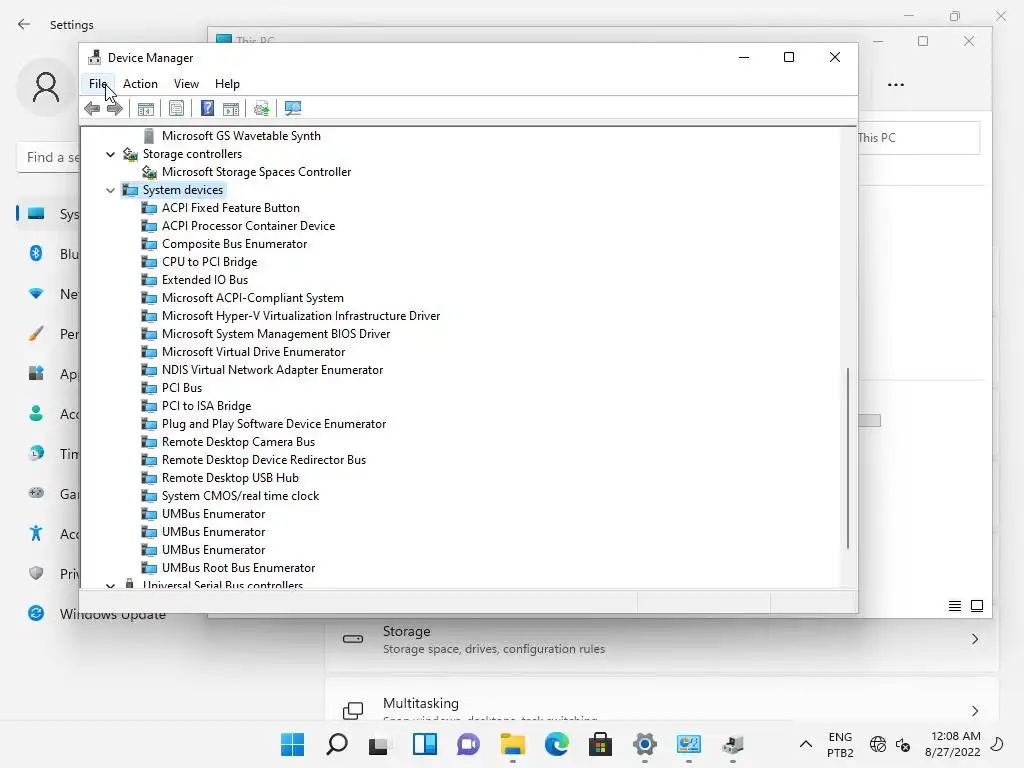This screenshot has width=1024, height=768.
Task: Collapse the Storage controllers node
Action: coord(110,154)
